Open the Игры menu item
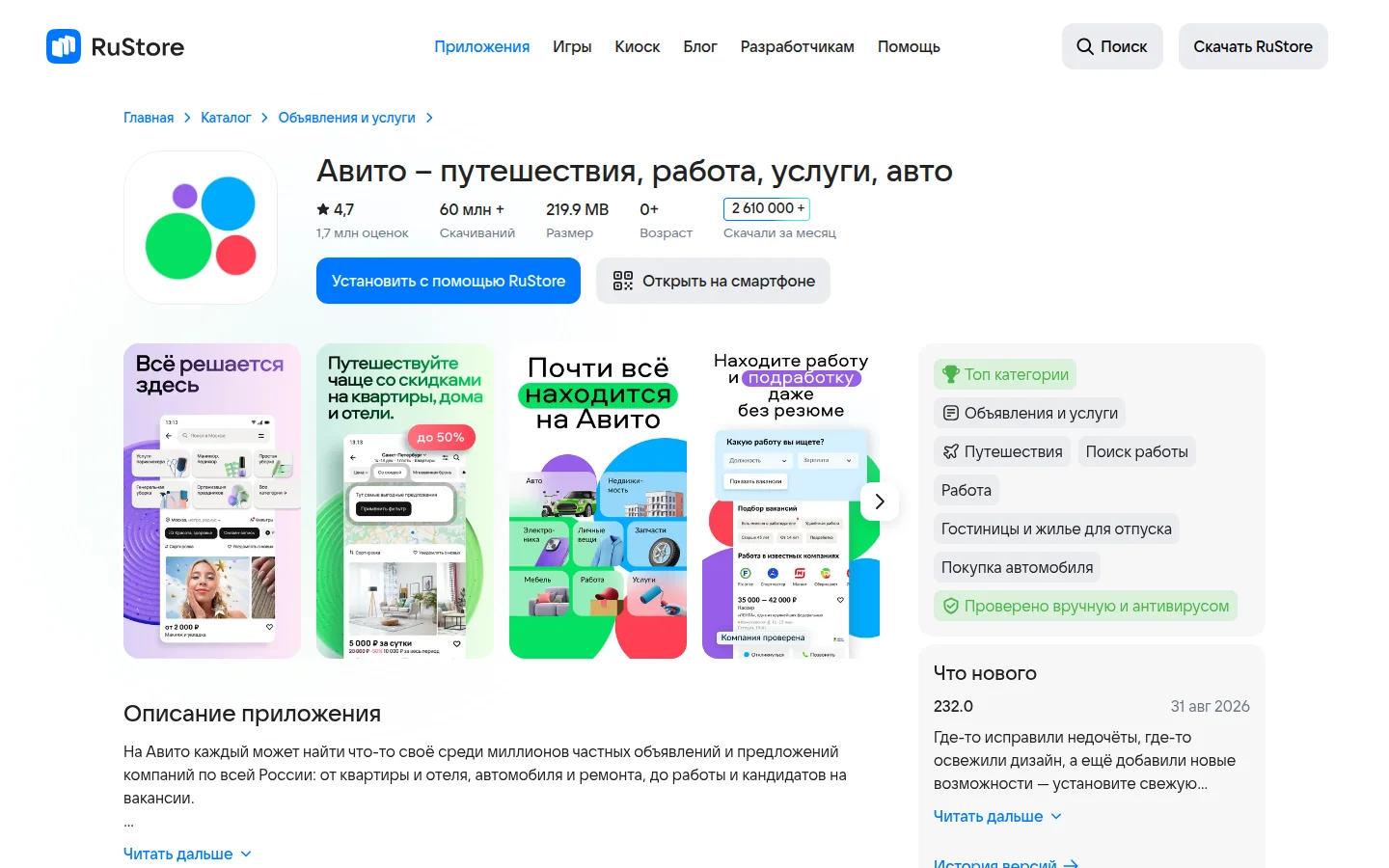 572,46
